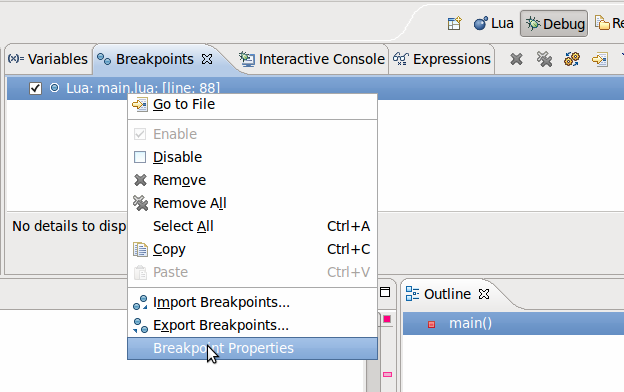Choose Export Breakpoints... menu entry
624x392 pixels.
(252, 325)
